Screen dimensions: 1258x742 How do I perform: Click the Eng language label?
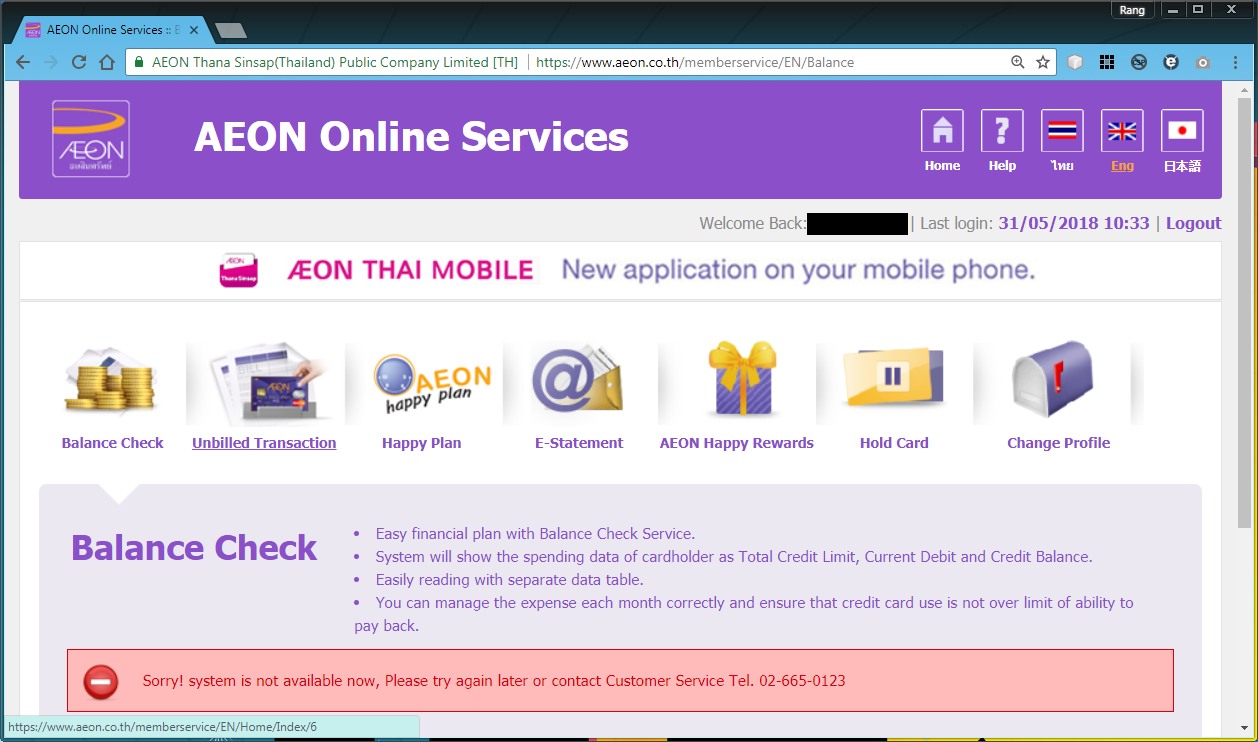(x=1122, y=166)
